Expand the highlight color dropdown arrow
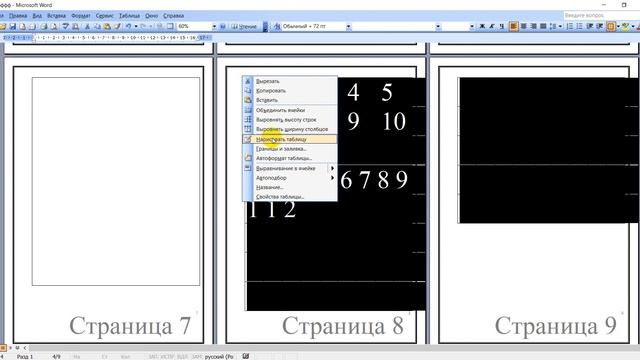This screenshot has width=640, height=360. coord(633,27)
